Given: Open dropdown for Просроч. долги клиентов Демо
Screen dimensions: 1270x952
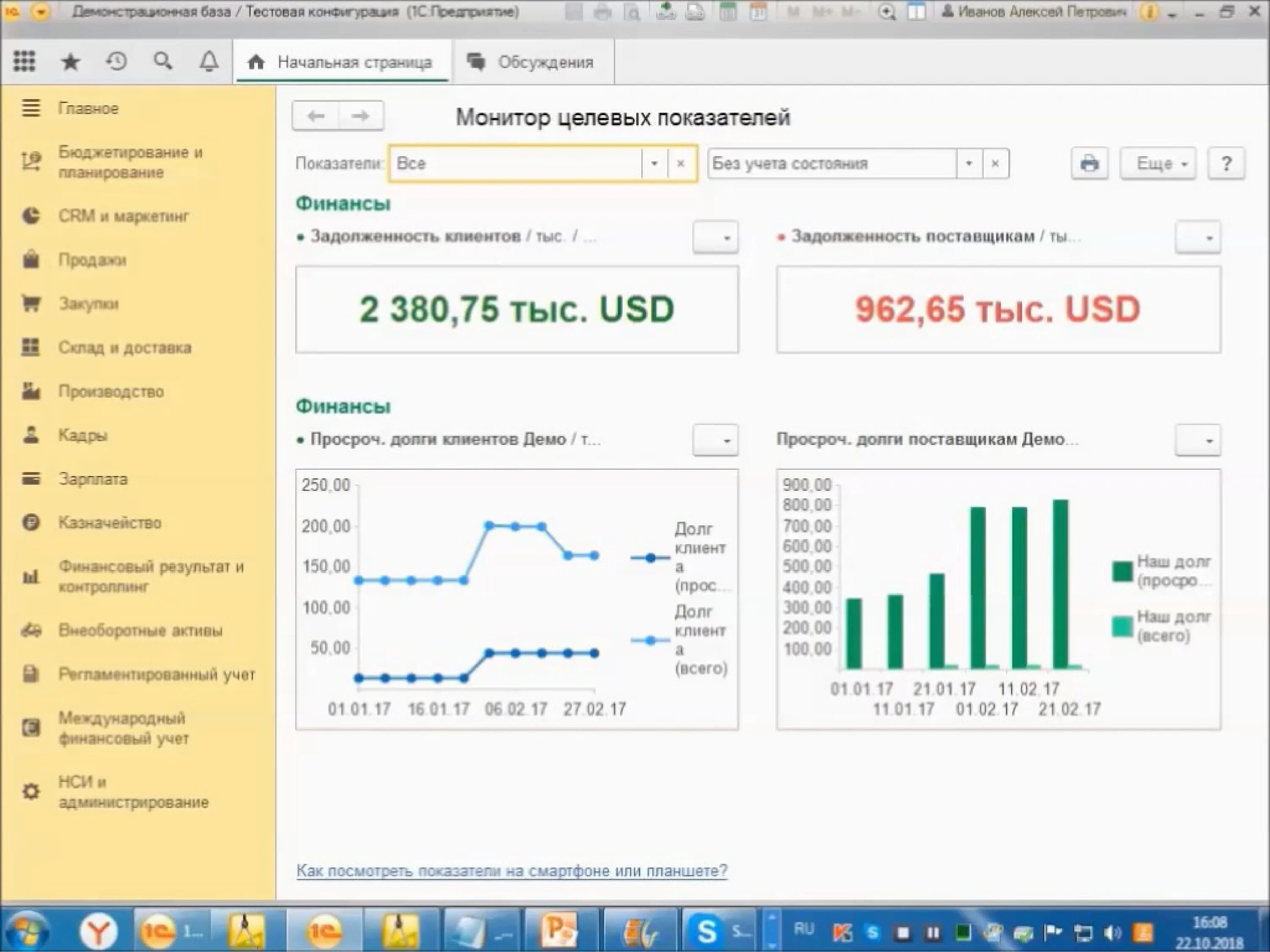Looking at the screenshot, I should click(x=715, y=440).
